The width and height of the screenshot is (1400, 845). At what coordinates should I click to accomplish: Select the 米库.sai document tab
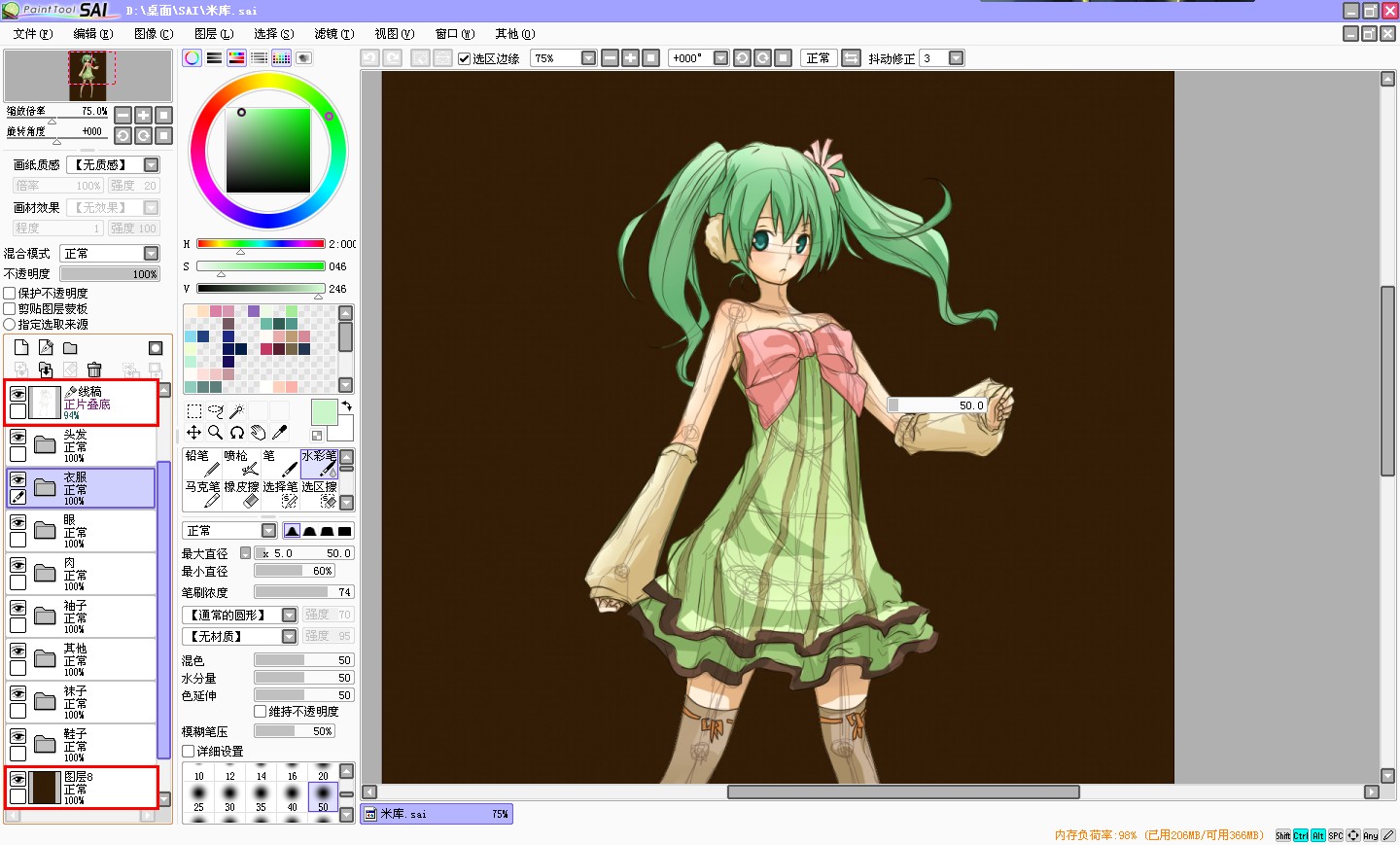[437, 814]
